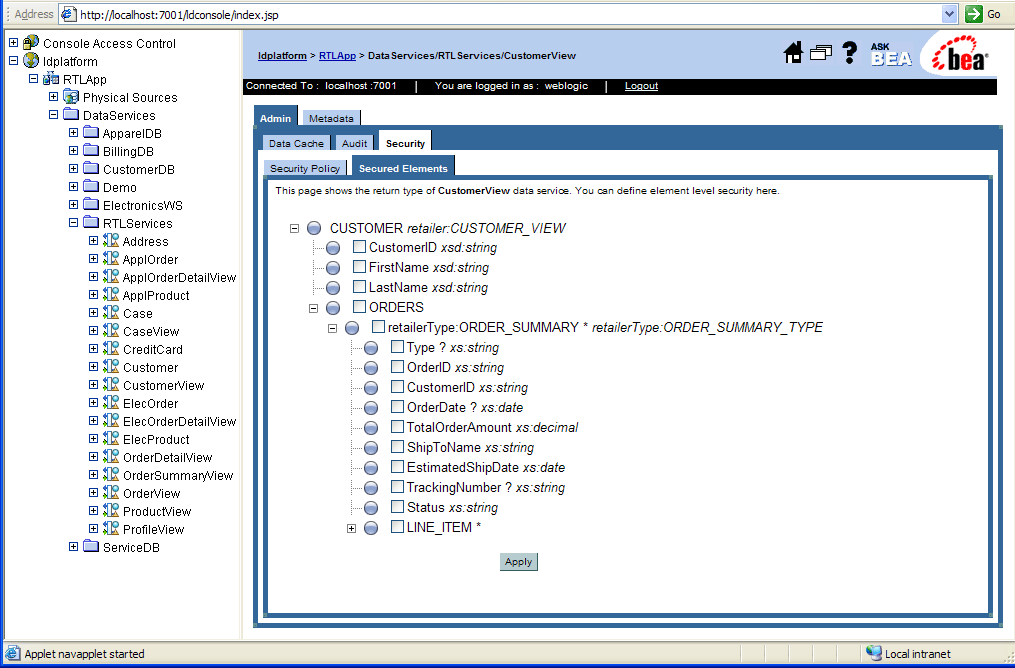Click the Home icon in header
The width and height of the screenshot is (1015, 668).
[793, 53]
